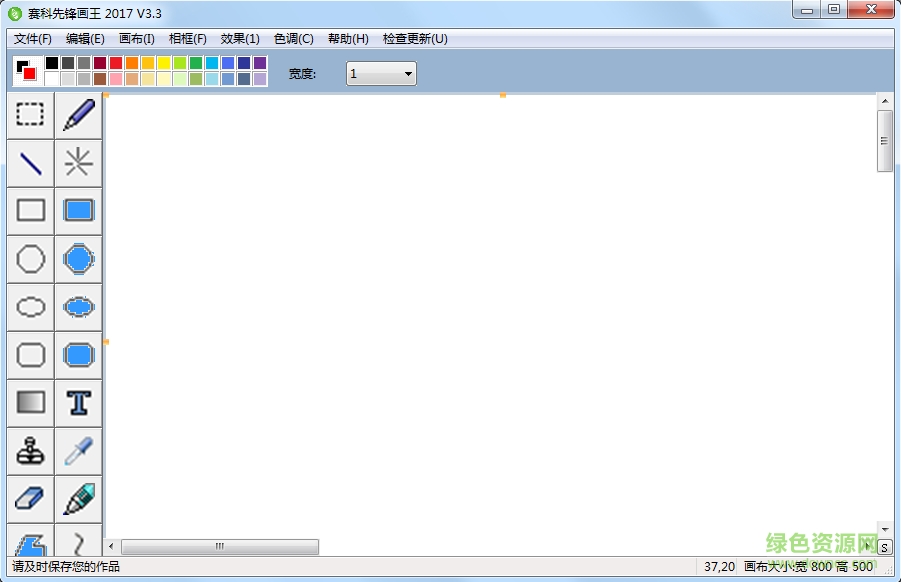Select the outlined ellipse tool
This screenshot has width=901, height=582.
tap(31, 307)
